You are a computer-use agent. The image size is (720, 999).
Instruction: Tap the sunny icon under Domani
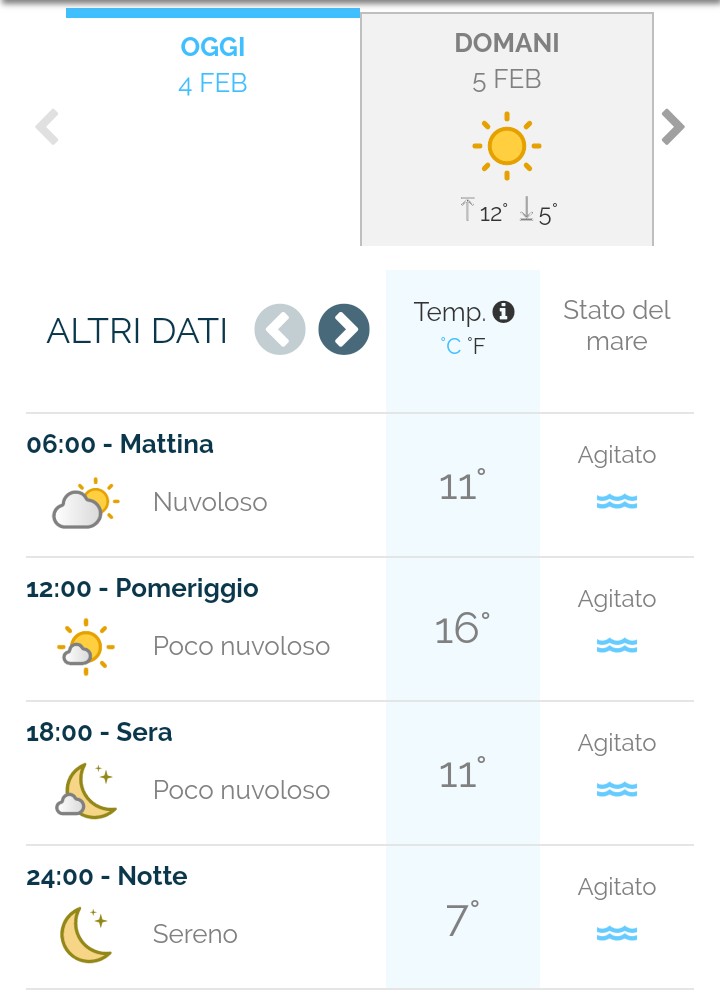tap(507, 146)
